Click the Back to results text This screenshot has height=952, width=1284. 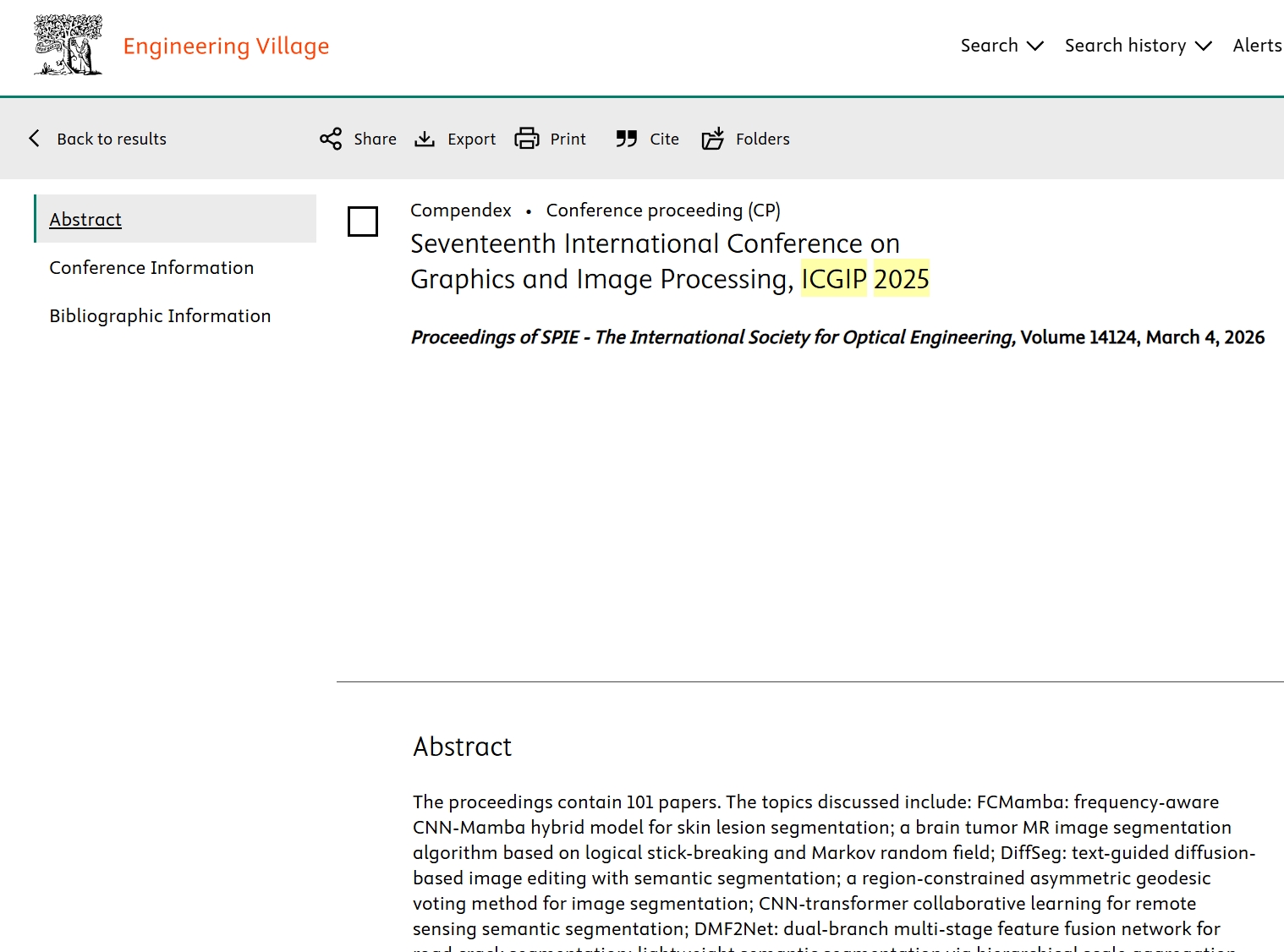pyautogui.click(x=112, y=139)
